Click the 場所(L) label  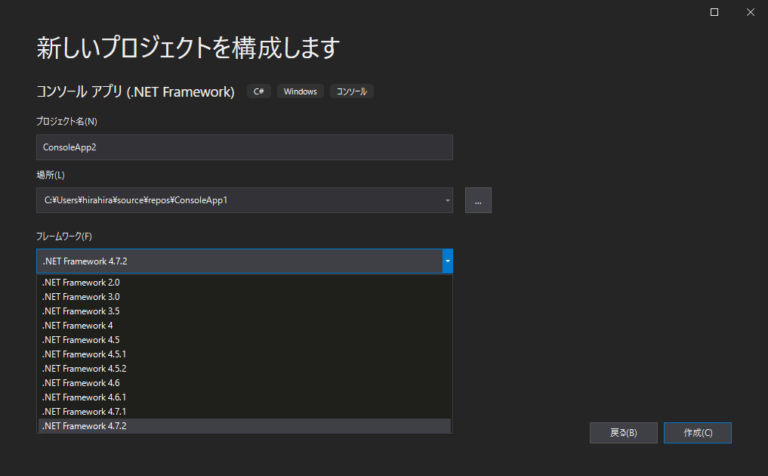coord(50,175)
